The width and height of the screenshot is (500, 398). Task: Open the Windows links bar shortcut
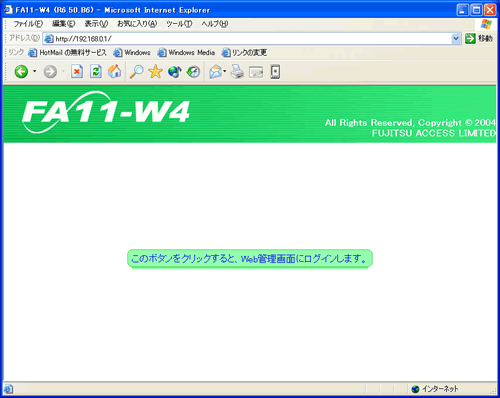132,53
